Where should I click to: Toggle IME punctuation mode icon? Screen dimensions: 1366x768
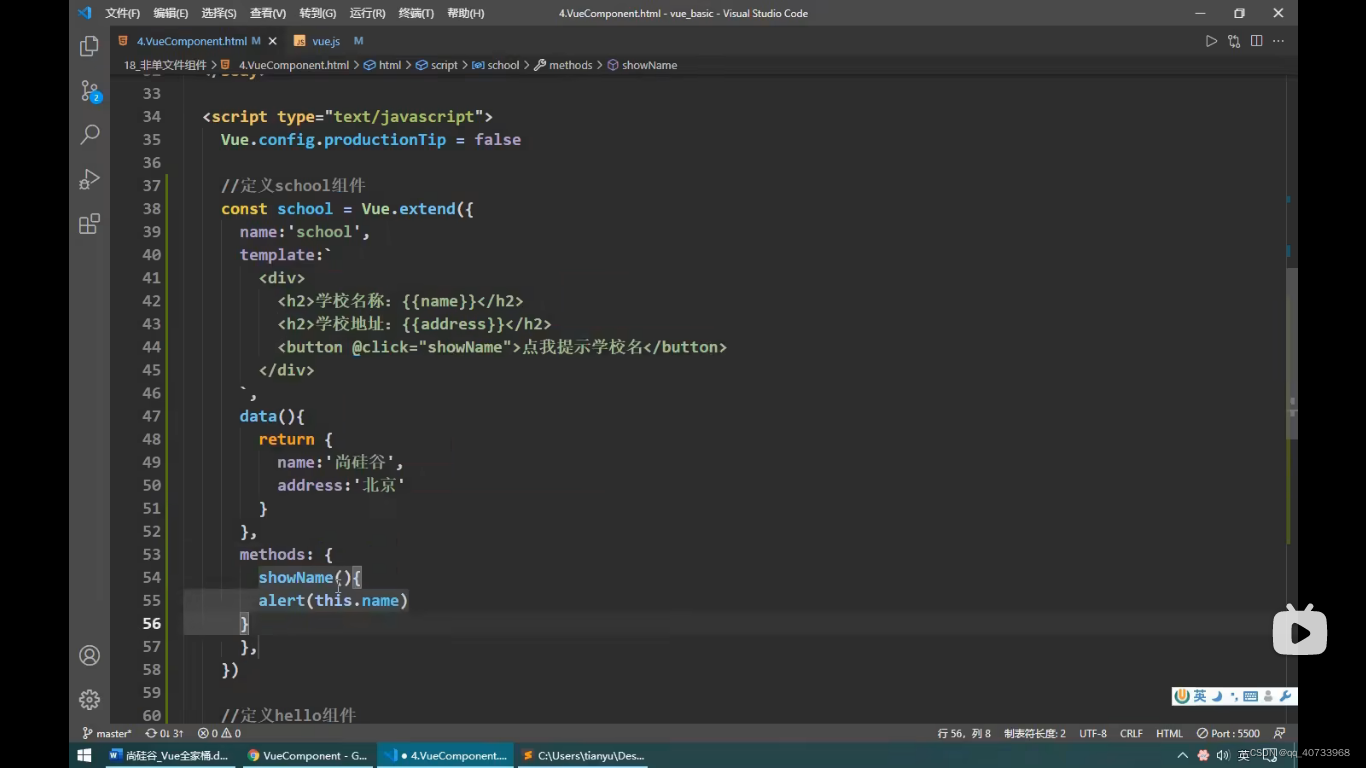(x=1234, y=696)
